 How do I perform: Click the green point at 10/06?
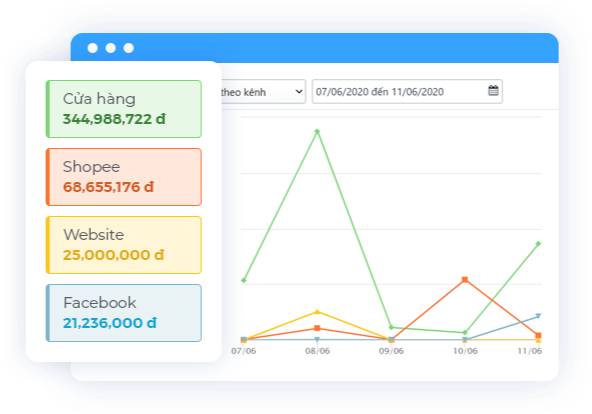(465, 333)
